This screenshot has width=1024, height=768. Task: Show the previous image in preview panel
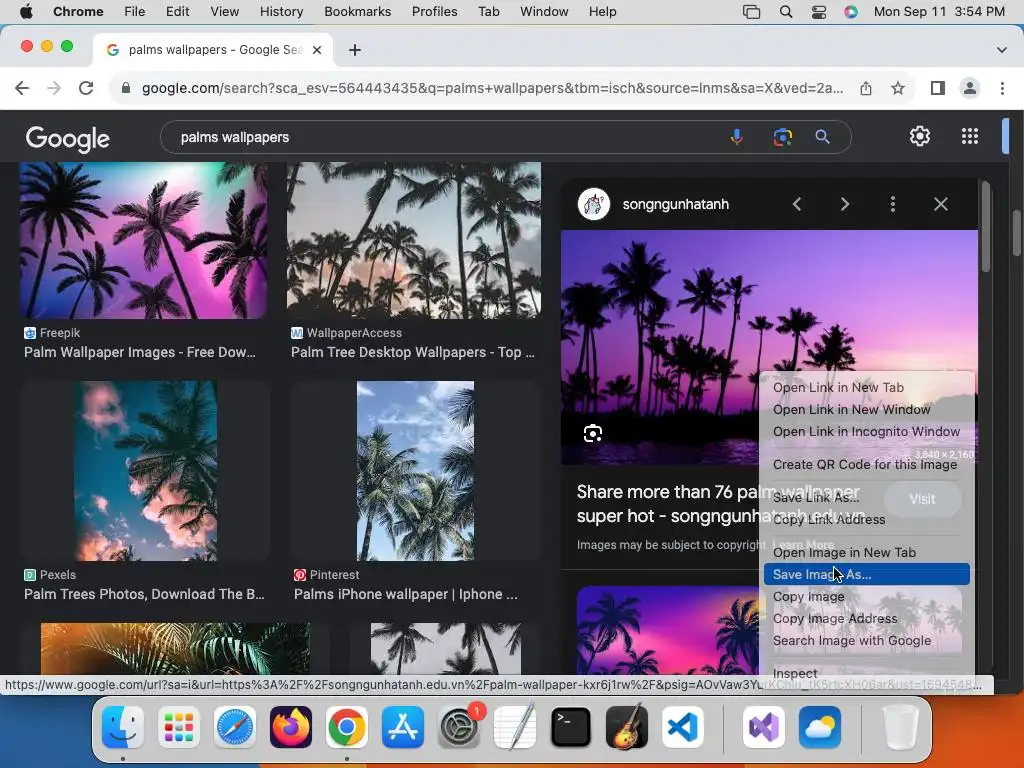(x=797, y=204)
